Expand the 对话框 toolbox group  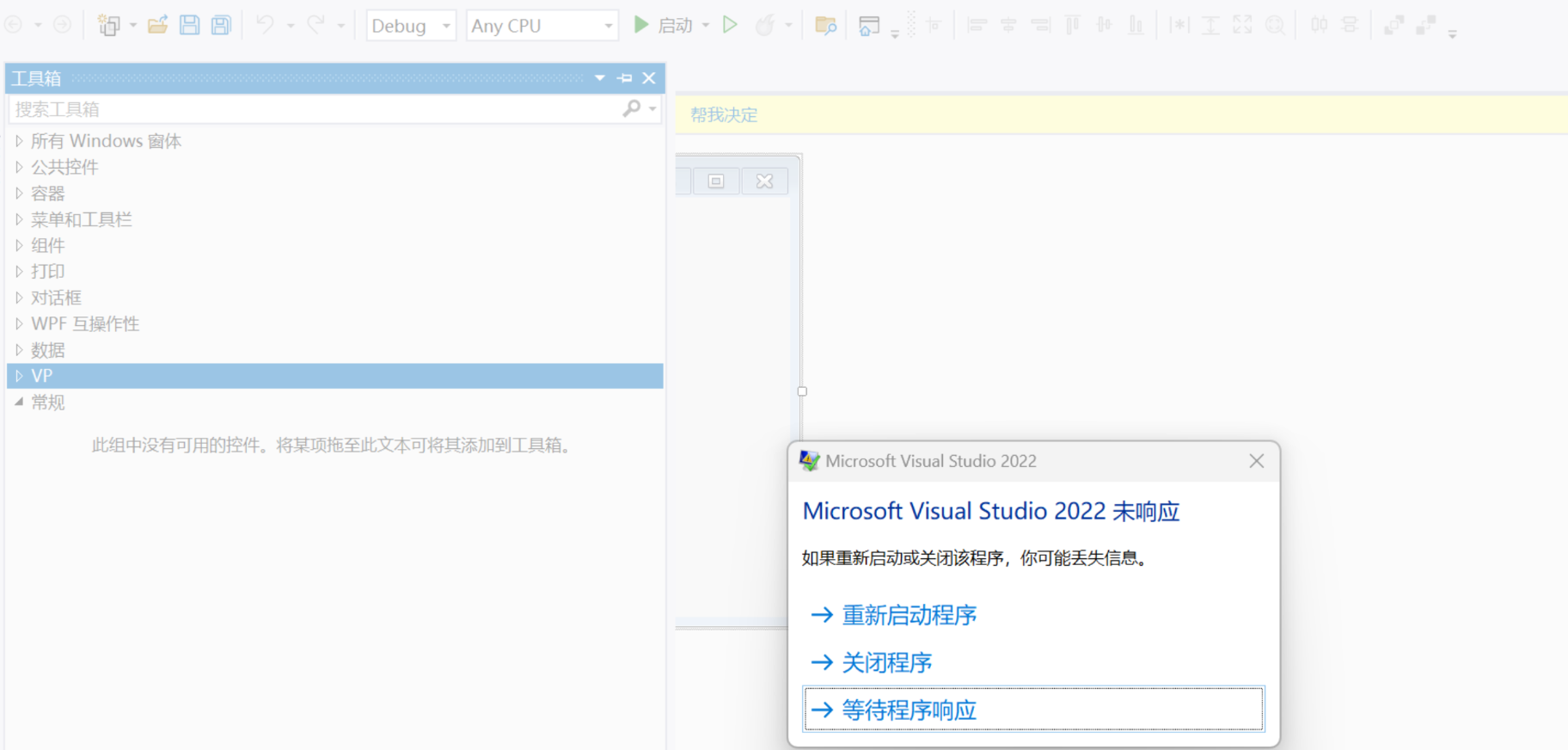pos(19,298)
